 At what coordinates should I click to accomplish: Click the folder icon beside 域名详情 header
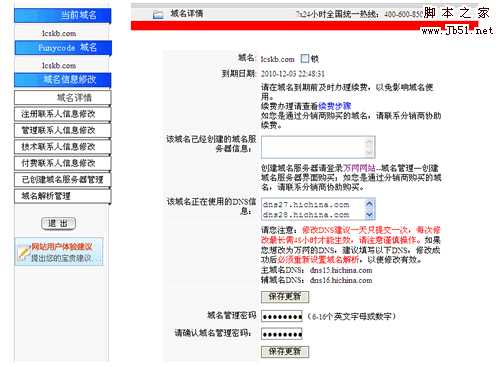click(x=158, y=14)
